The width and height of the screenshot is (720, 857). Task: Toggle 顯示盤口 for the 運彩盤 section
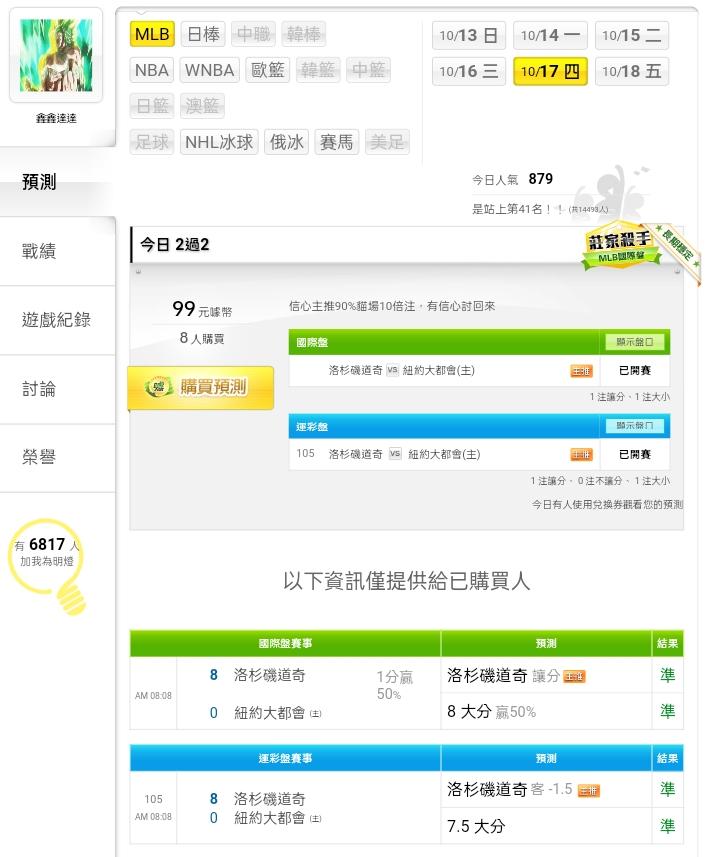[x=633, y=426]
